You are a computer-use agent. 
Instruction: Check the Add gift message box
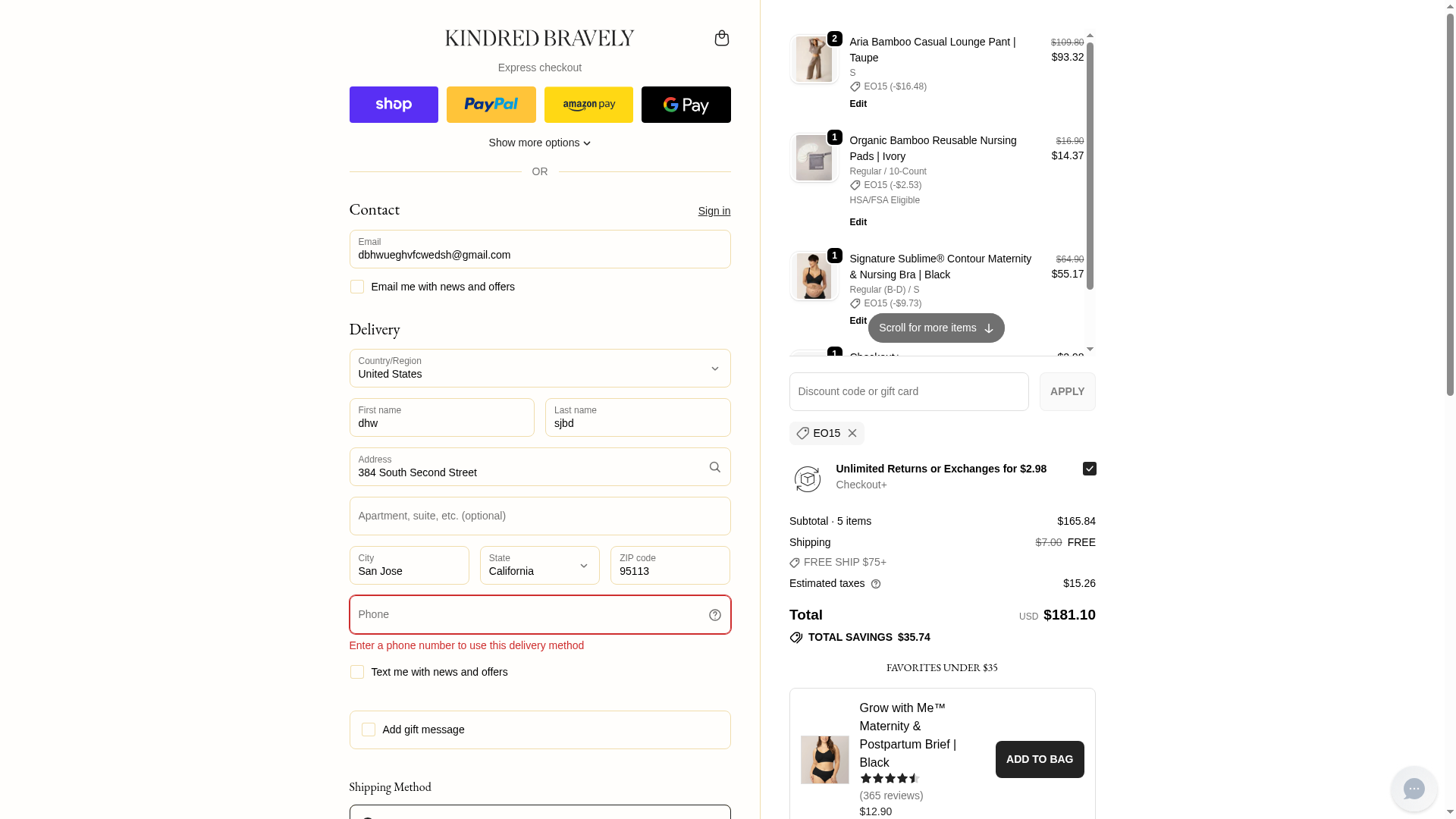tap(369, 730)
